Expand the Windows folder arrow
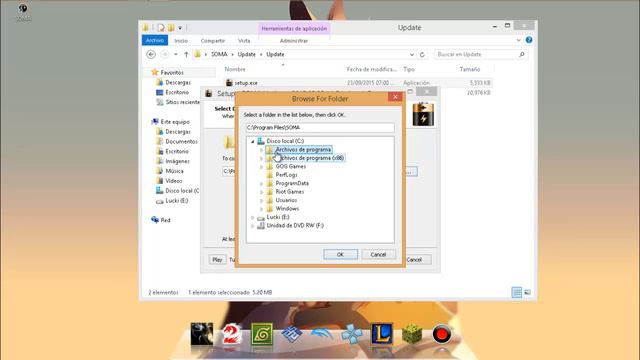 [262, 209]
